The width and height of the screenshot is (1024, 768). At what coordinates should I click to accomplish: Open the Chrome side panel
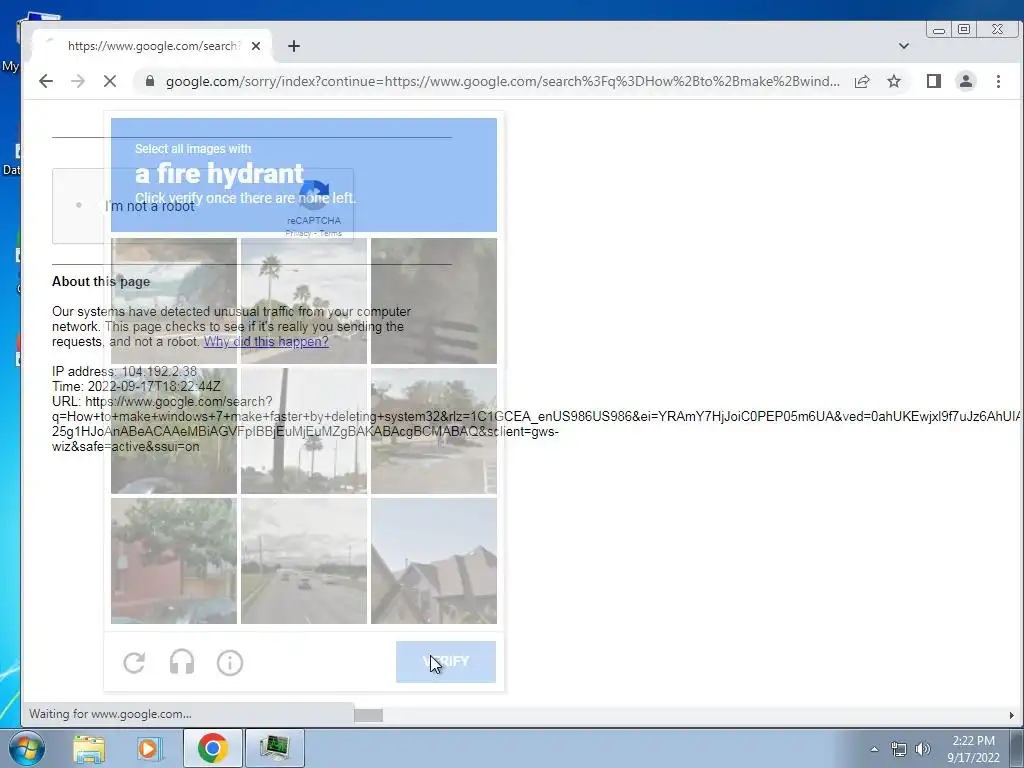click(x=934, y=81)
